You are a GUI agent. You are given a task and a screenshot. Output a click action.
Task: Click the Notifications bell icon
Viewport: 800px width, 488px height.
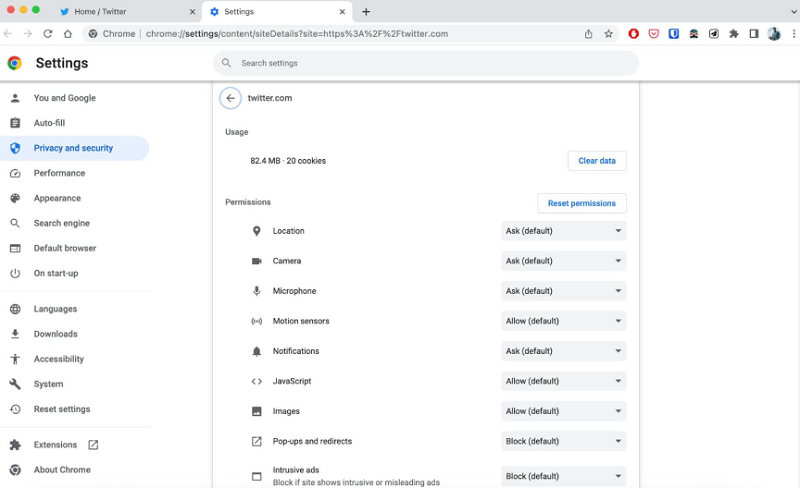257,351
